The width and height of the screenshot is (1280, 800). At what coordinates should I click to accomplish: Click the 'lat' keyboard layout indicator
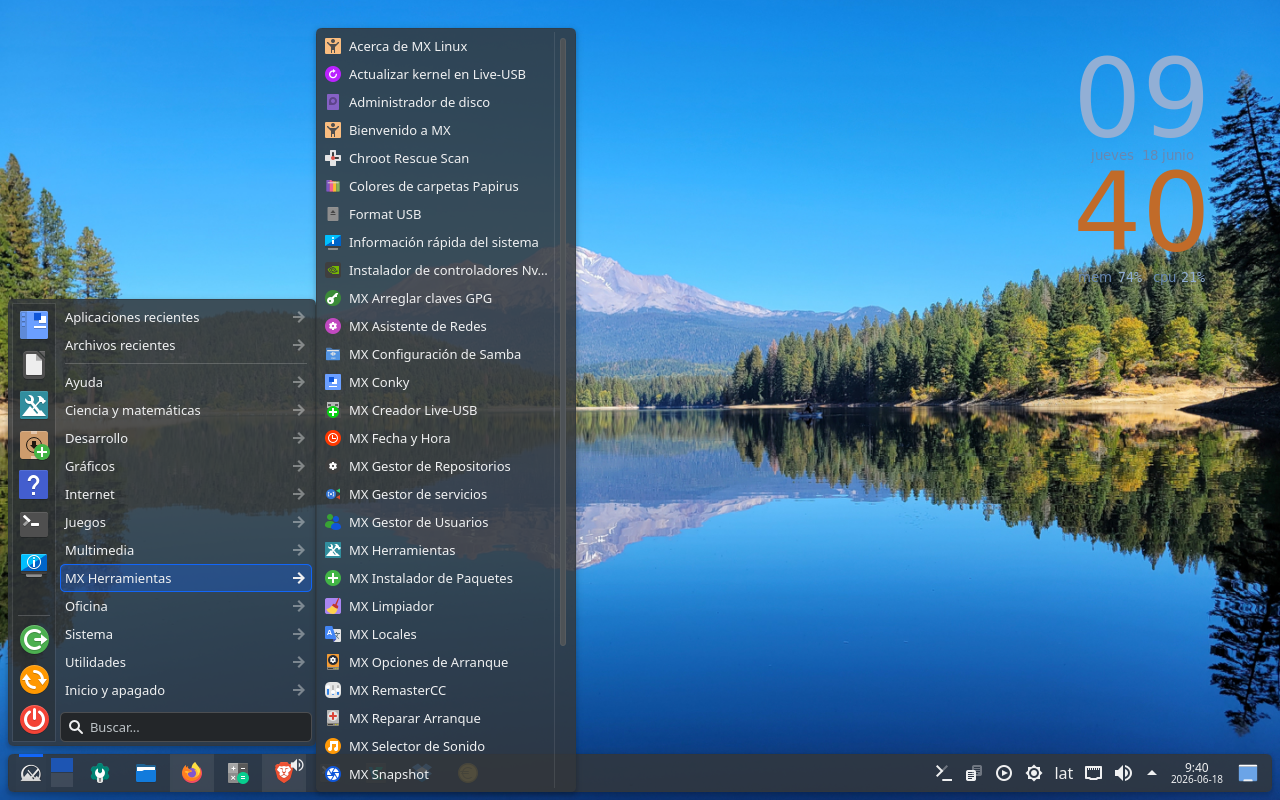click(1064, 773)
